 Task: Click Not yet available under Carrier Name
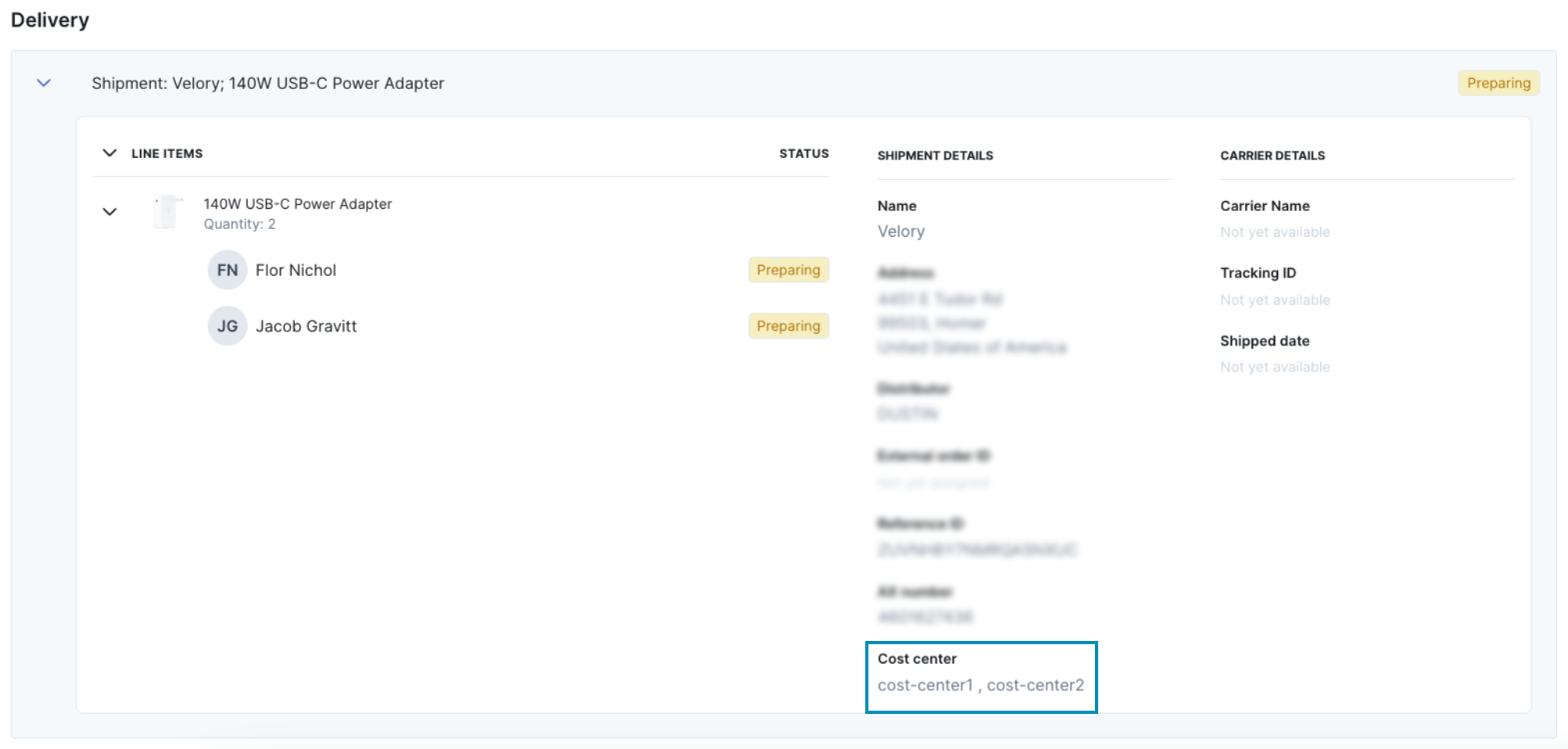tap(1275, 232)
